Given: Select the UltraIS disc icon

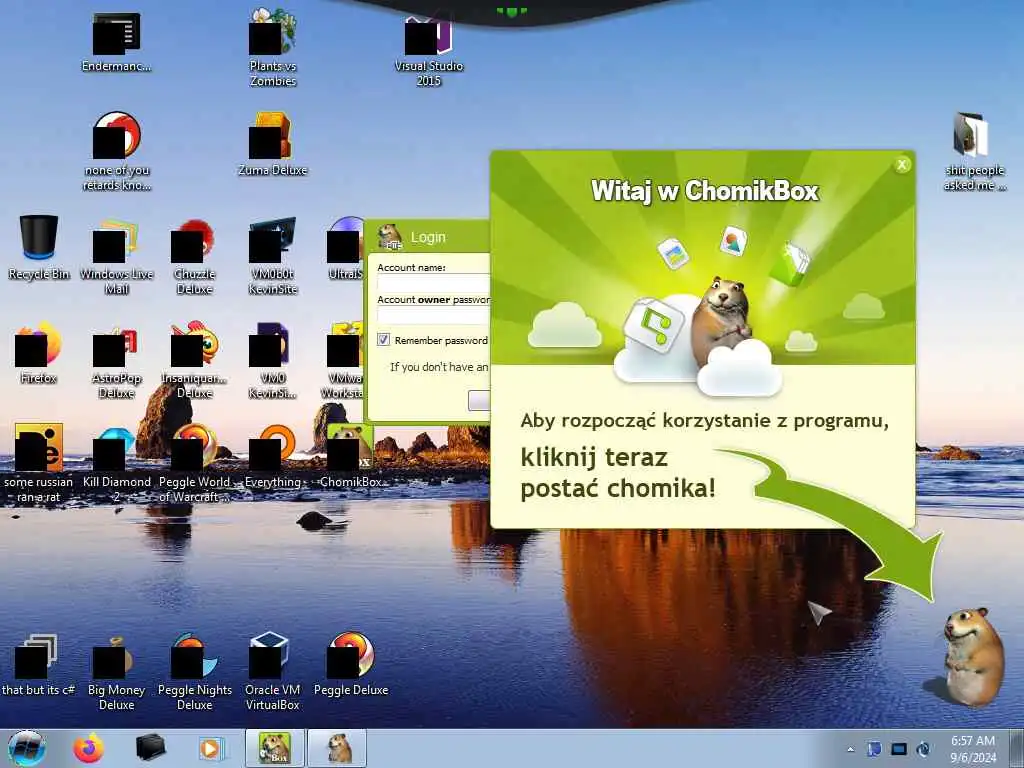Looking at the screenshot, I should point(345,248).
